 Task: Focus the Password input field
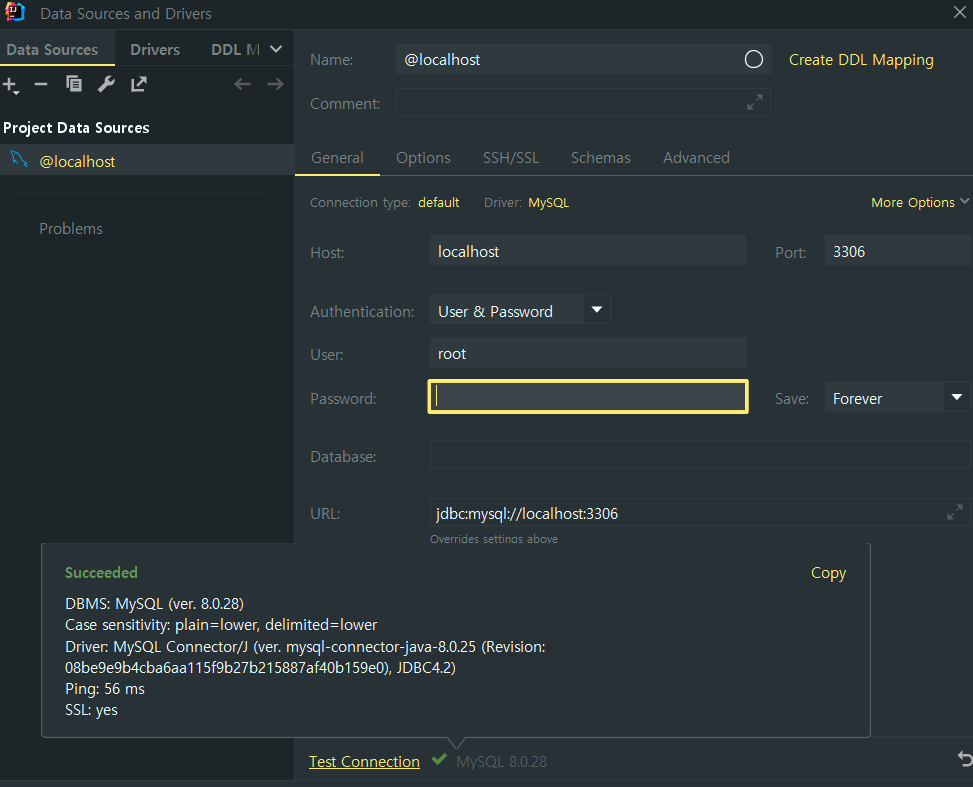[588, 397]
